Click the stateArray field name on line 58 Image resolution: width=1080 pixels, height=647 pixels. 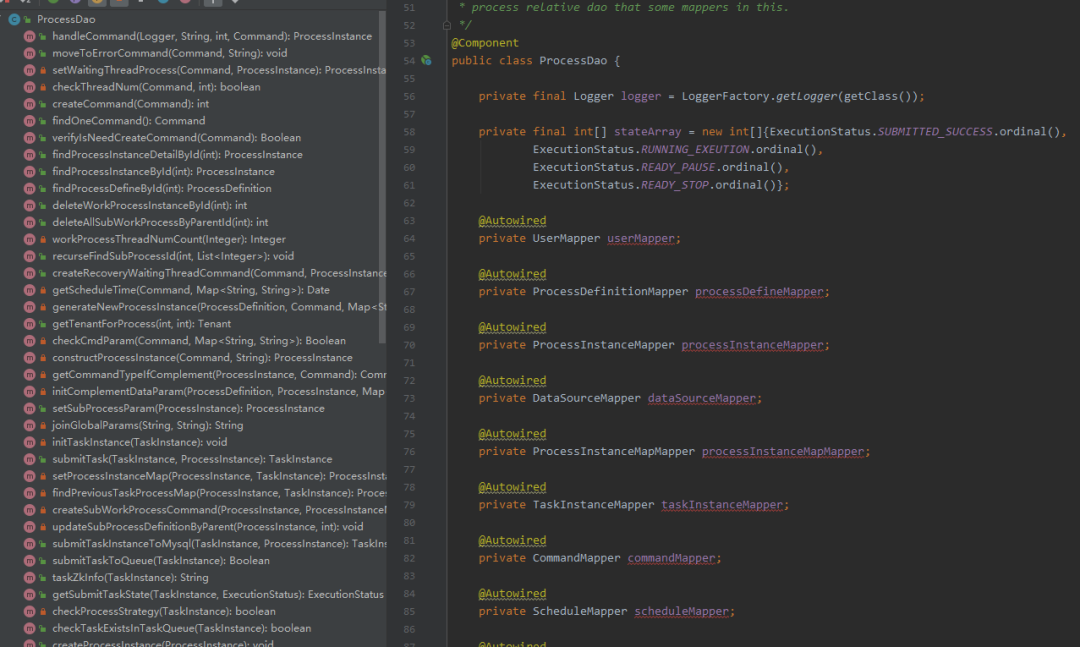(x=647, y=132)
